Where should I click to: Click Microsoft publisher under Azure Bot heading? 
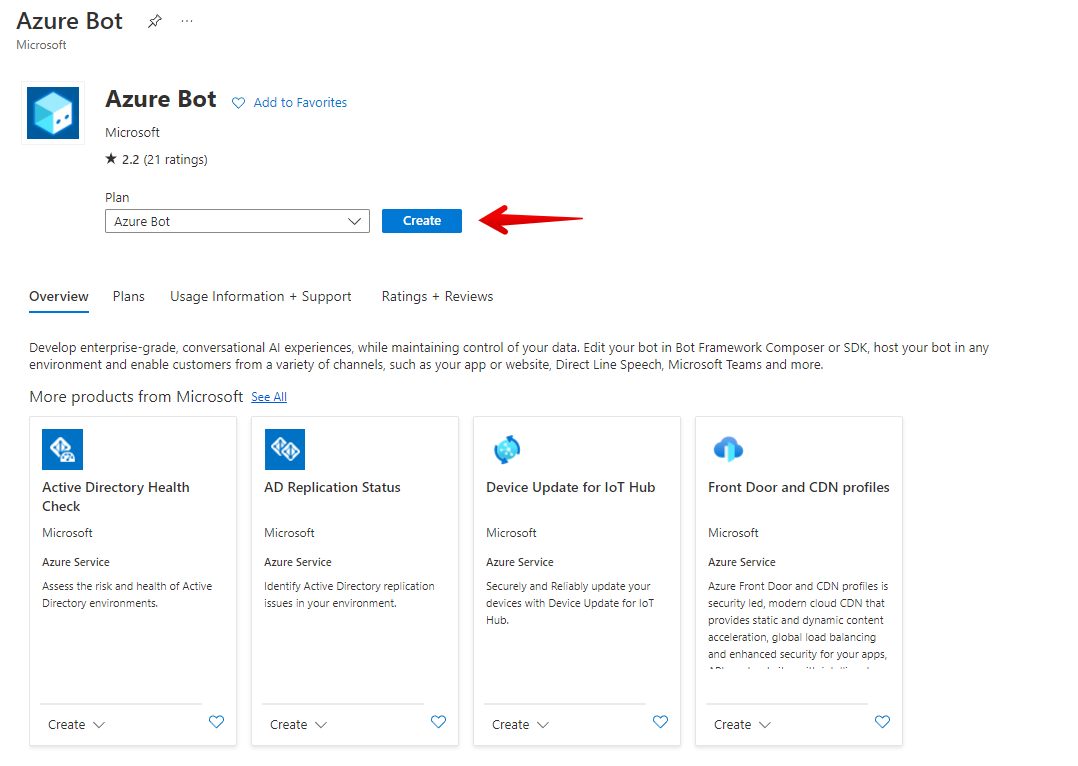pos(132,132)
